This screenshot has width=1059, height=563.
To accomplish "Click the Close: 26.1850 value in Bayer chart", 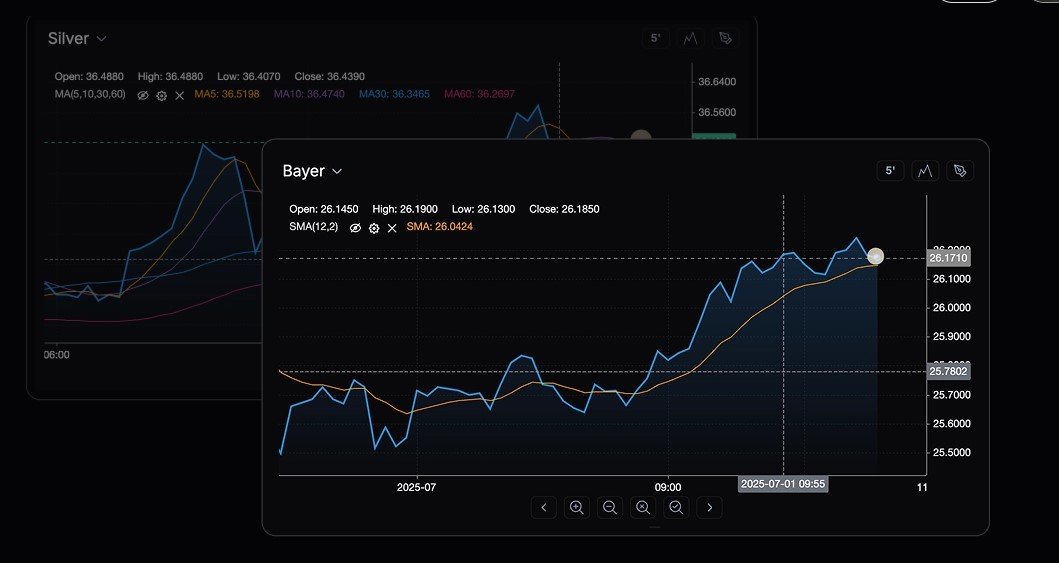I will click(x=564, y=209).
